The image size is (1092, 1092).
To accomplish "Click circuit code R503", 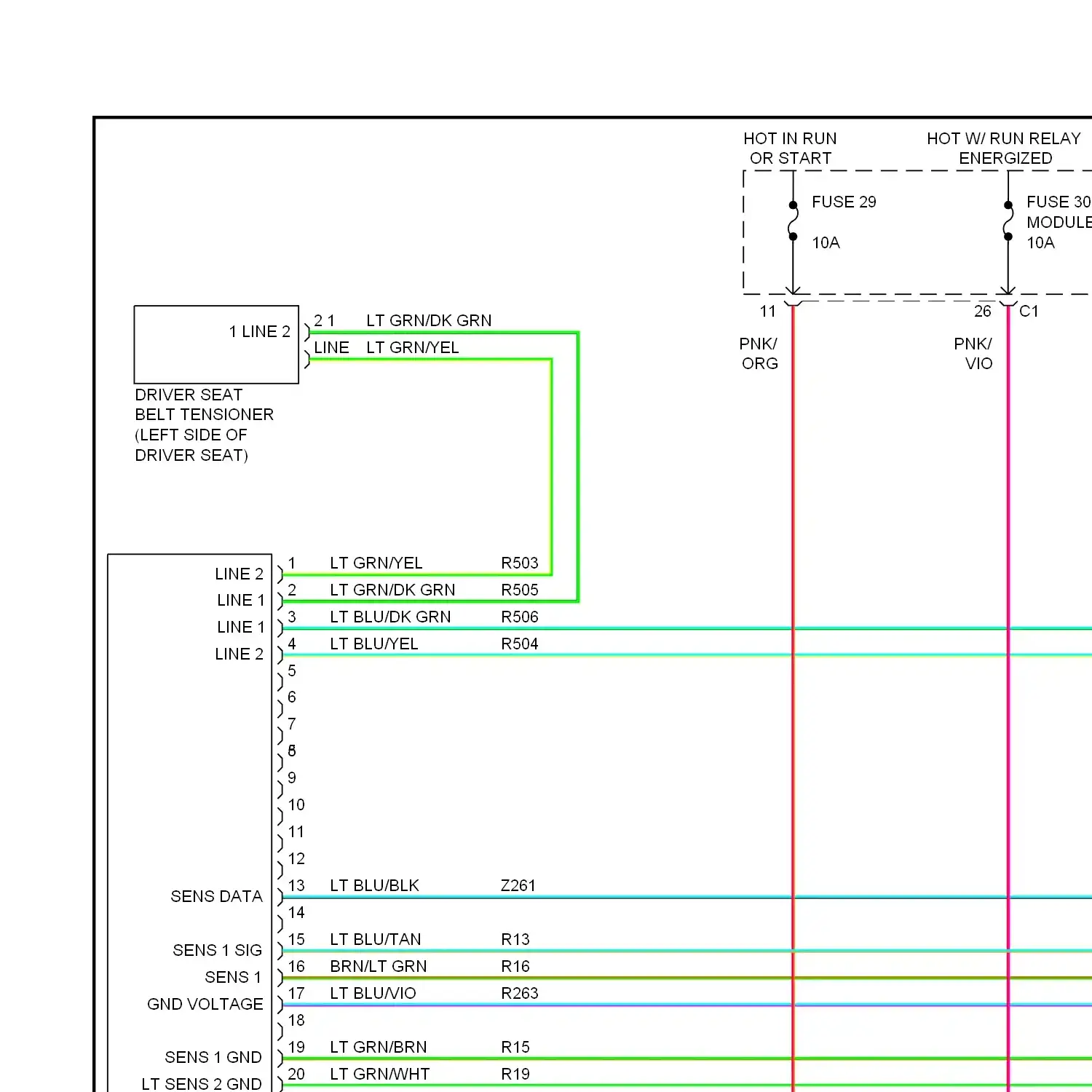I will [x=520, y=563].
